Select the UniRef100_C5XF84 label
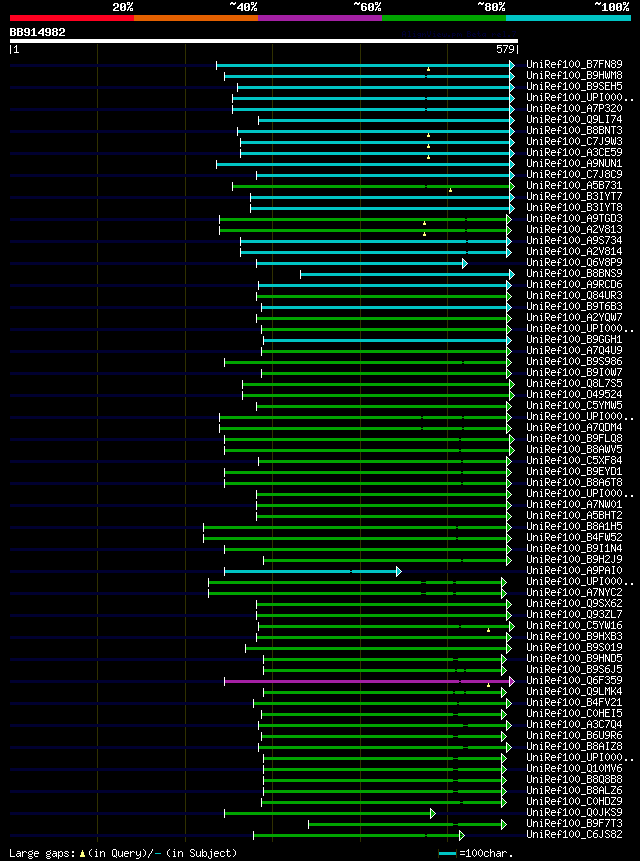640x861 pixels. (574, 460)
